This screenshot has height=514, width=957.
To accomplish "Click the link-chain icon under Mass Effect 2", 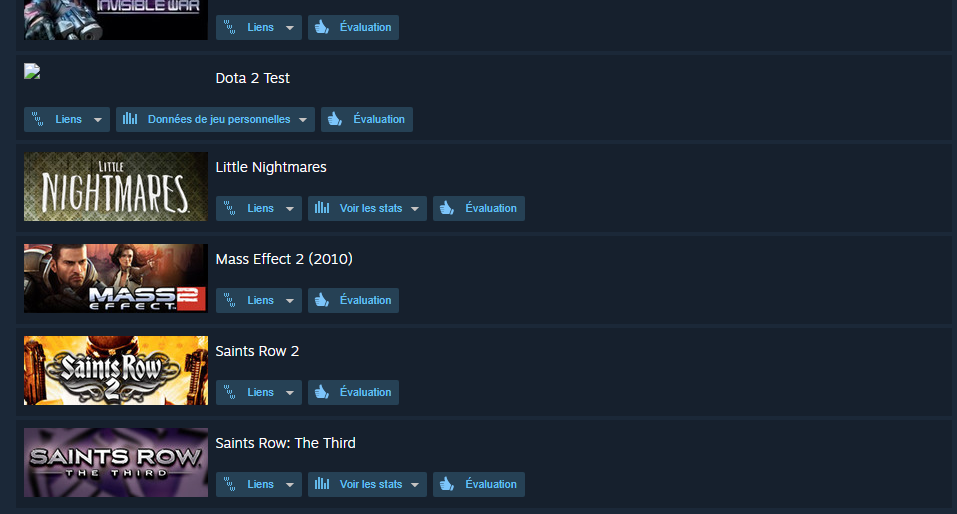I will (x=229, y=300).
